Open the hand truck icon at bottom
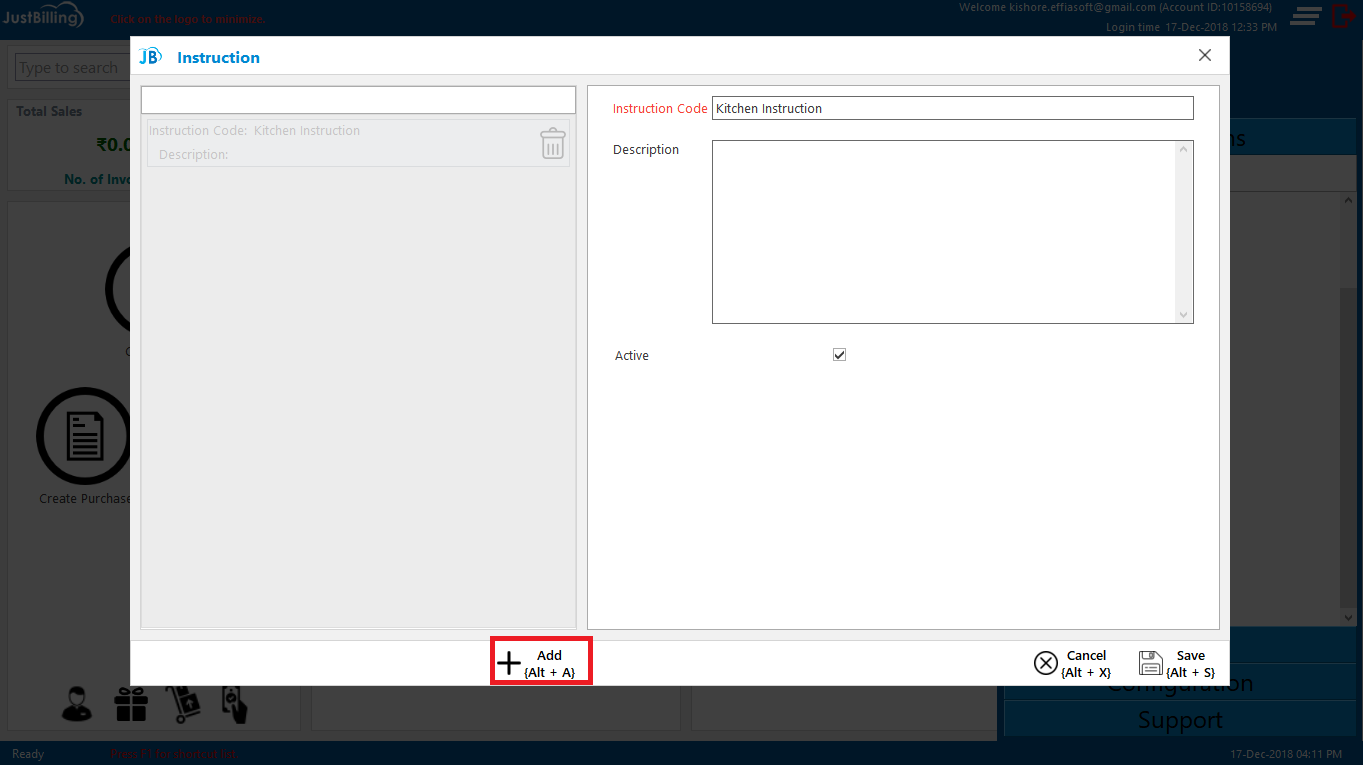Image resolution: width=1363 pixels, height=765 pixels. [x=182, y=703]
